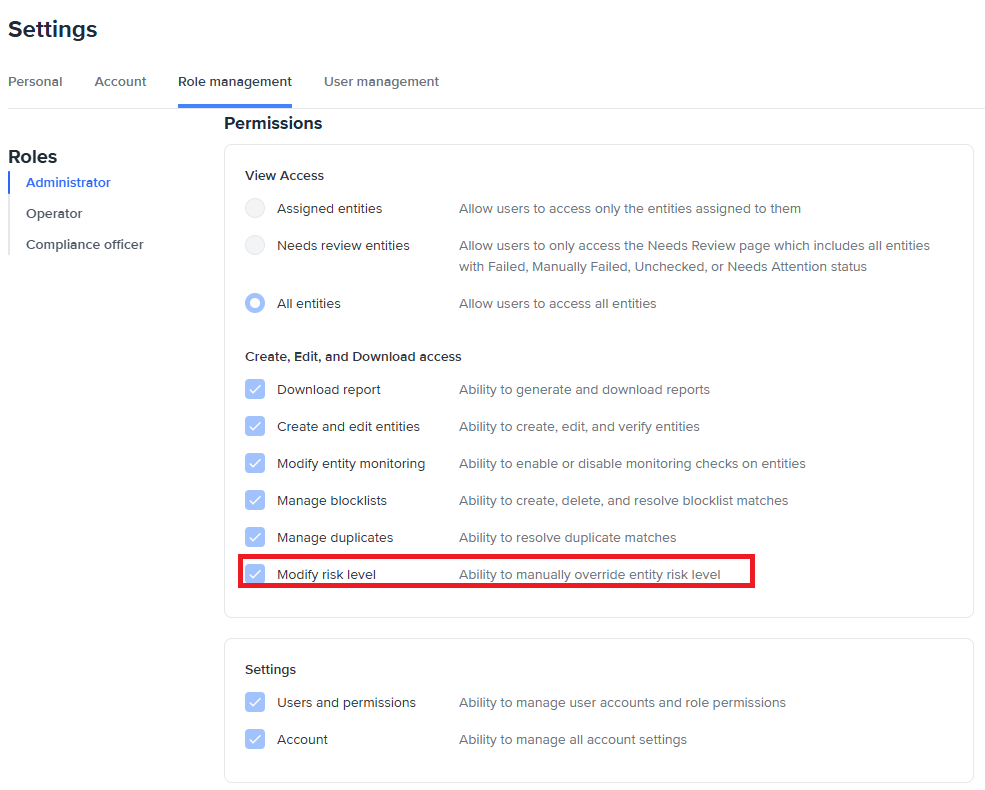
Task: Click the 'Roles' sidebar heading
Action: click(x=33, y=156)
